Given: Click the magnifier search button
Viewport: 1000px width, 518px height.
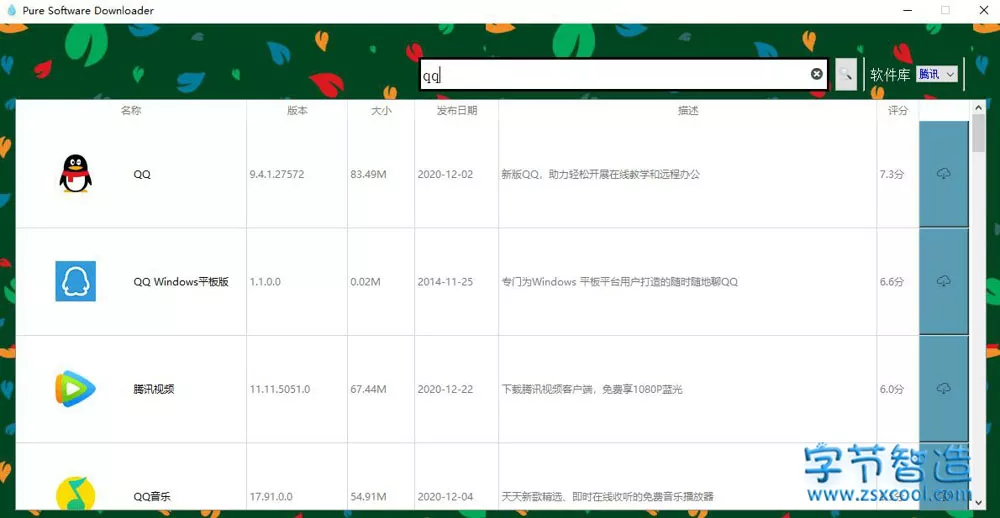Looking at the screenshot, I should pyautogui.click(x=846, y=74).
